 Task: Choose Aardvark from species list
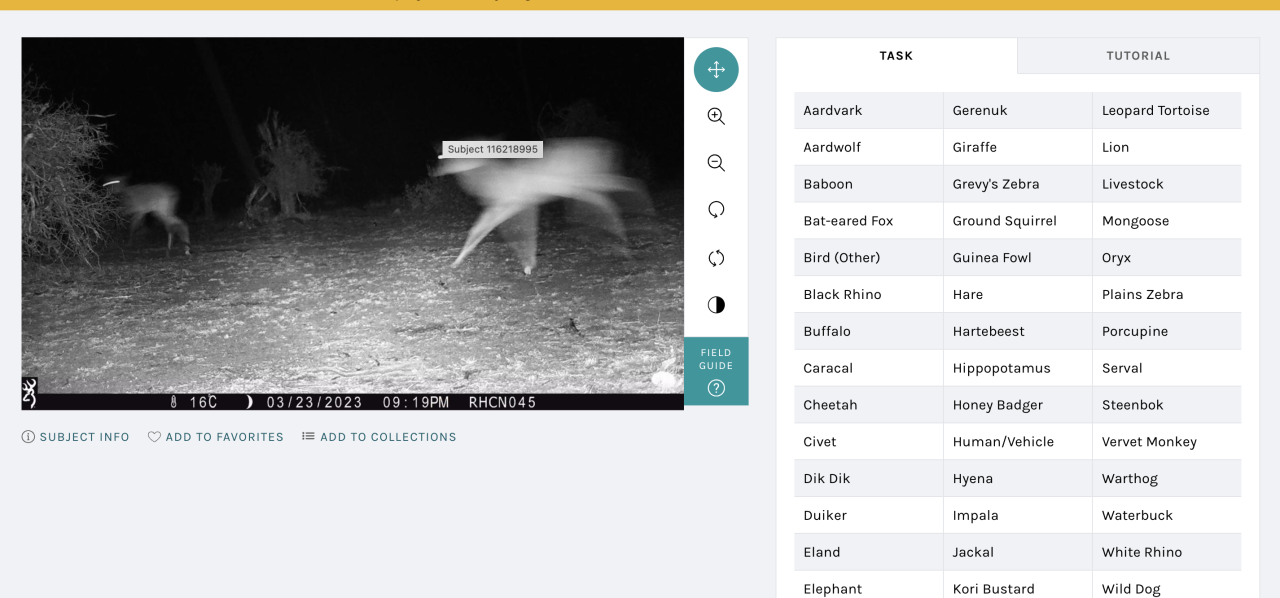click(x=869, y=111)
